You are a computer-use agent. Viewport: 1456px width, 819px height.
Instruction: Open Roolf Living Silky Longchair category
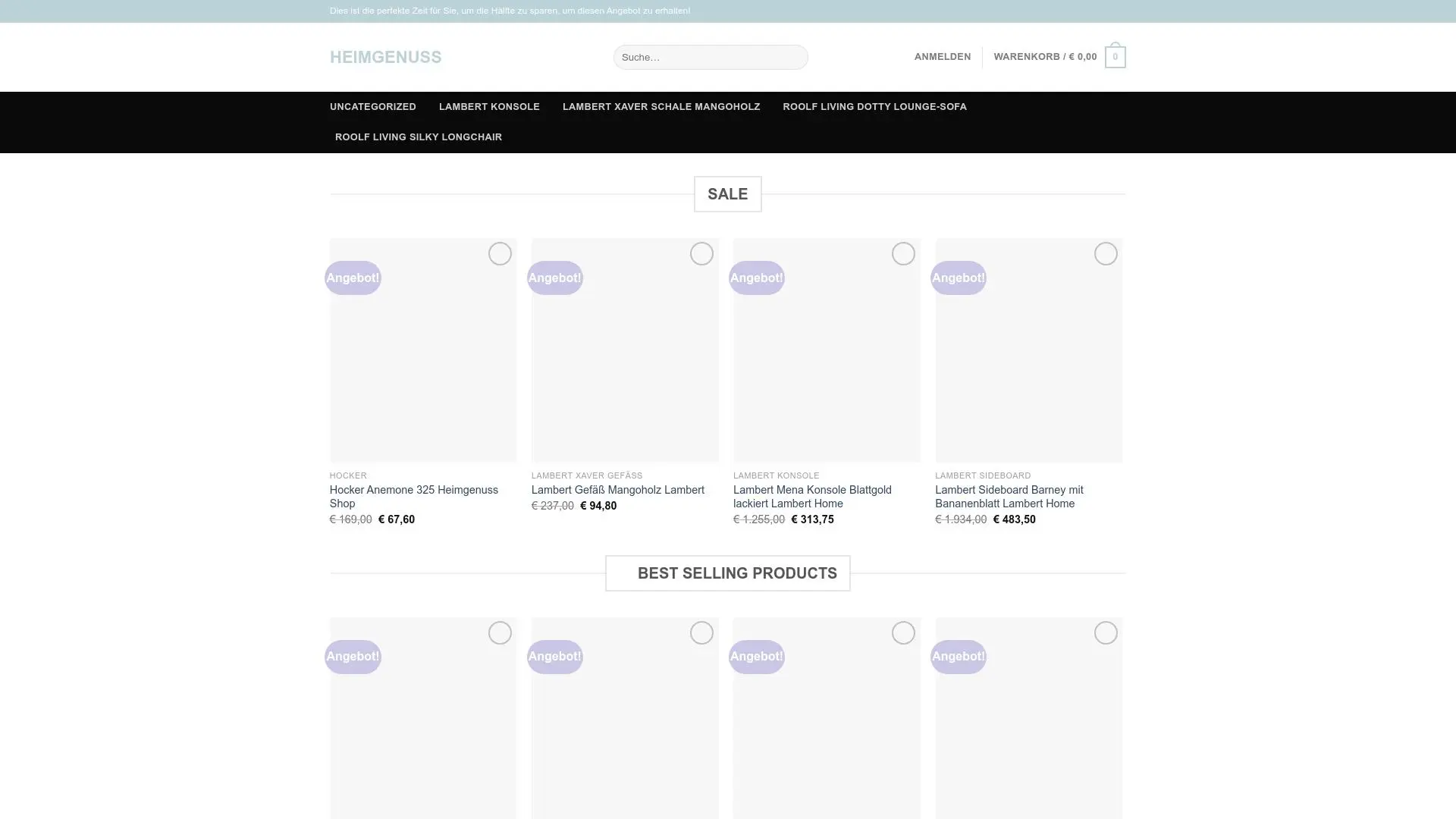[418, 137]
